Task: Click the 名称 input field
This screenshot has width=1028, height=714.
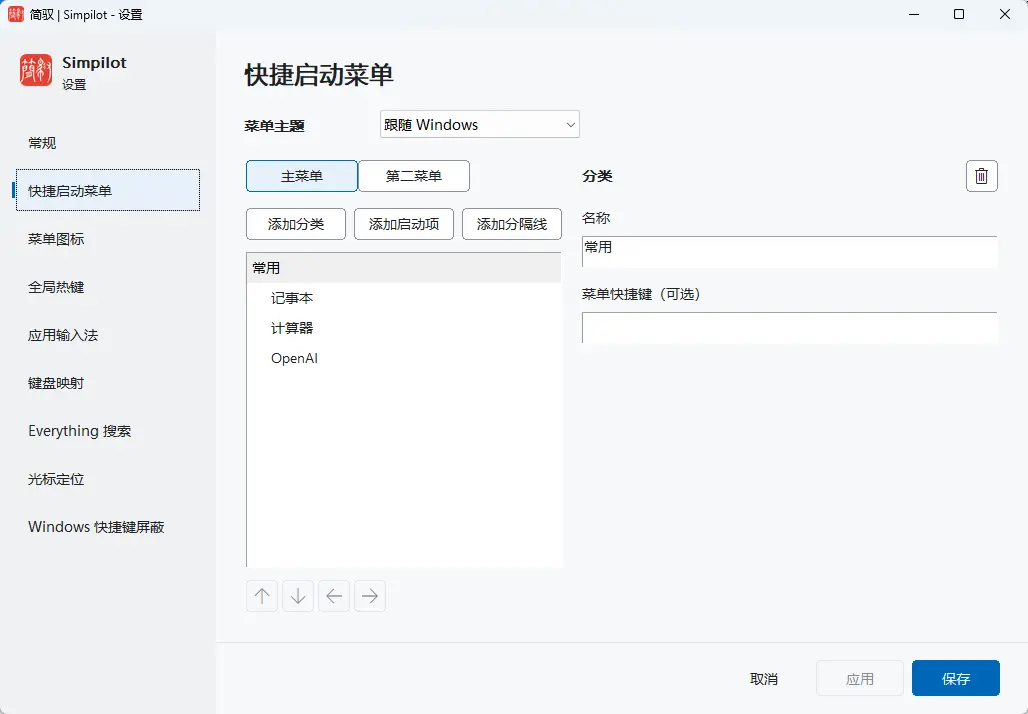Action: [789, 252]
